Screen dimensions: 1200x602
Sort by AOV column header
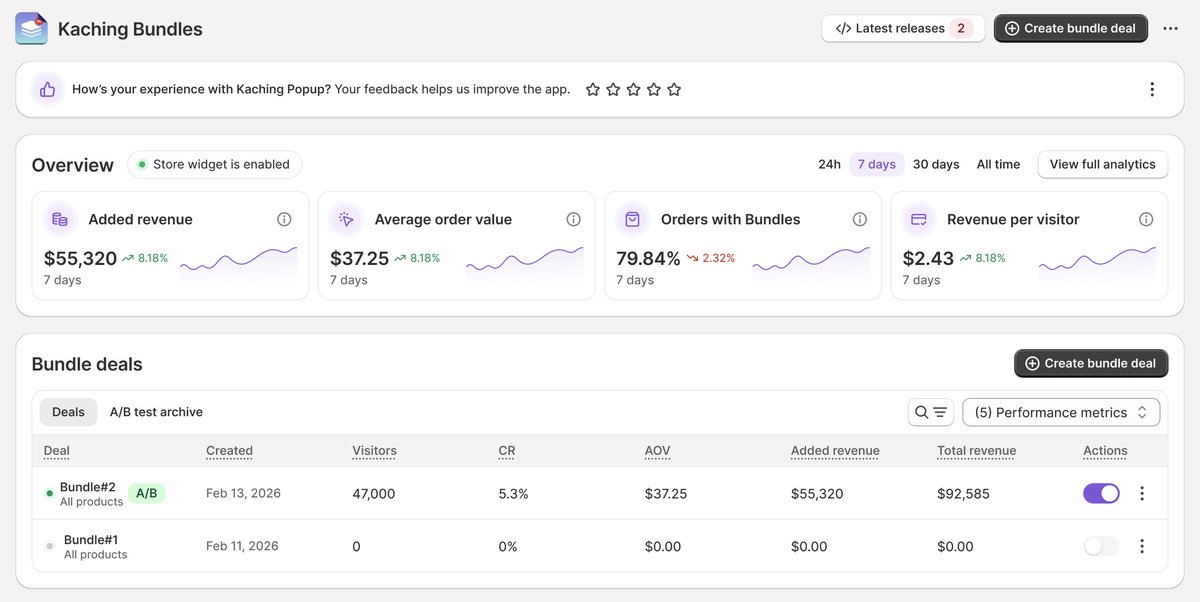tap(657, 451)
